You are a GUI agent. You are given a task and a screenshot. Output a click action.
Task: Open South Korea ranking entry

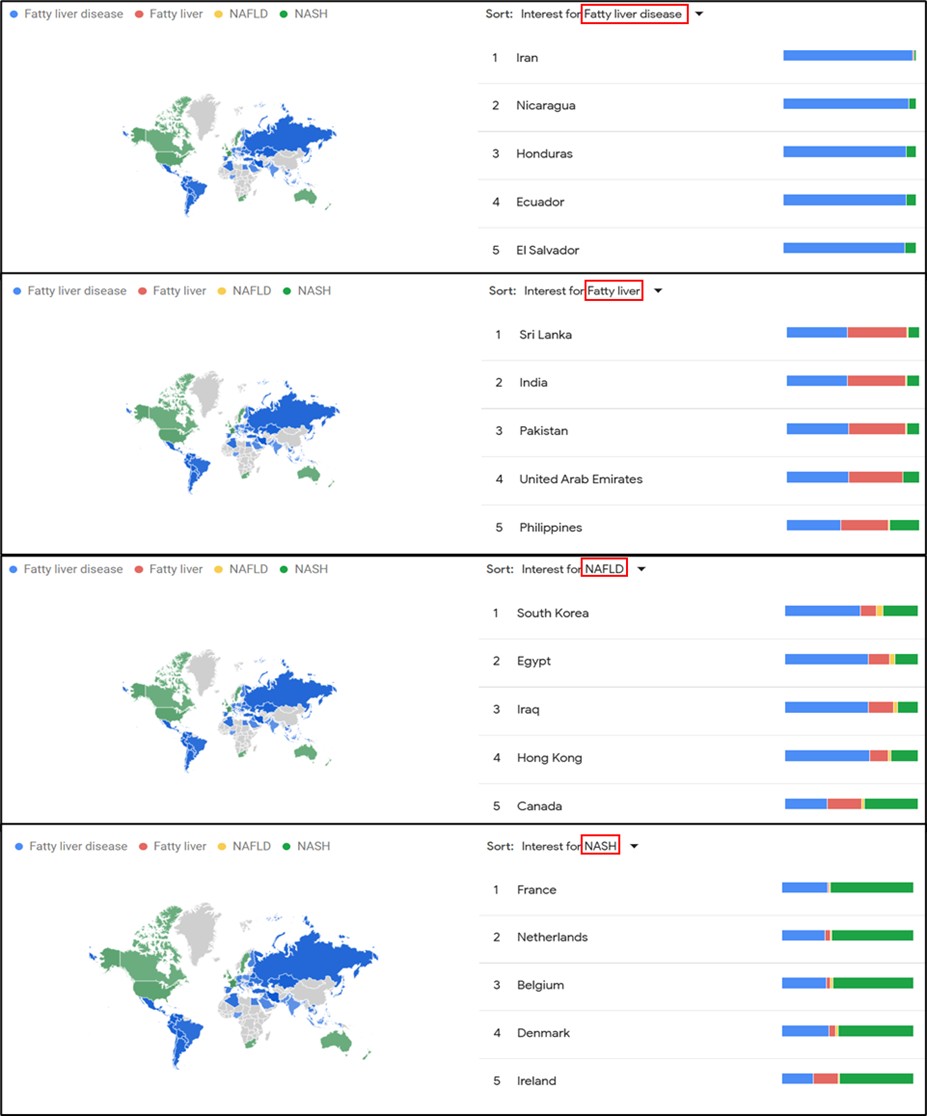pos(552,613)
